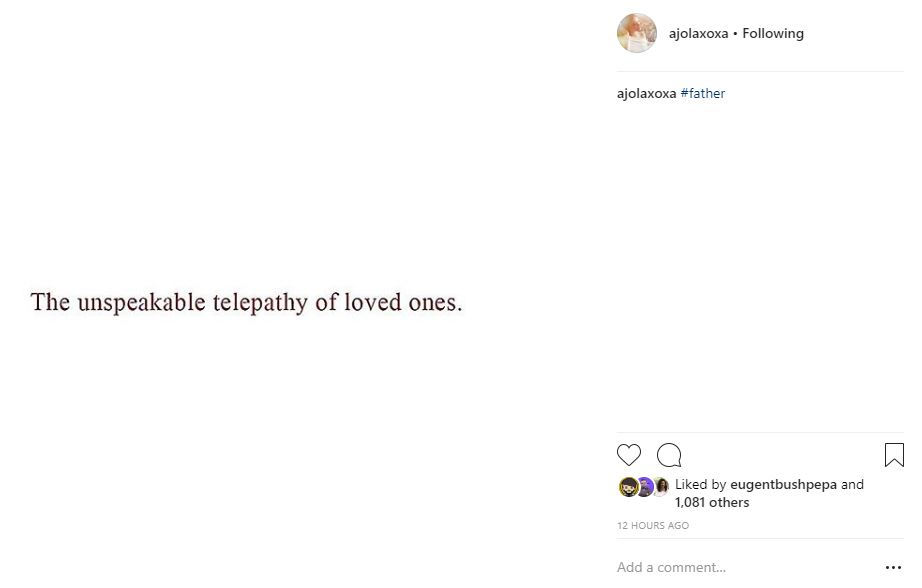Click the 12 HOURS AGO timestamp
Screen dimensions: 922x588
click(x=653, y=526)
